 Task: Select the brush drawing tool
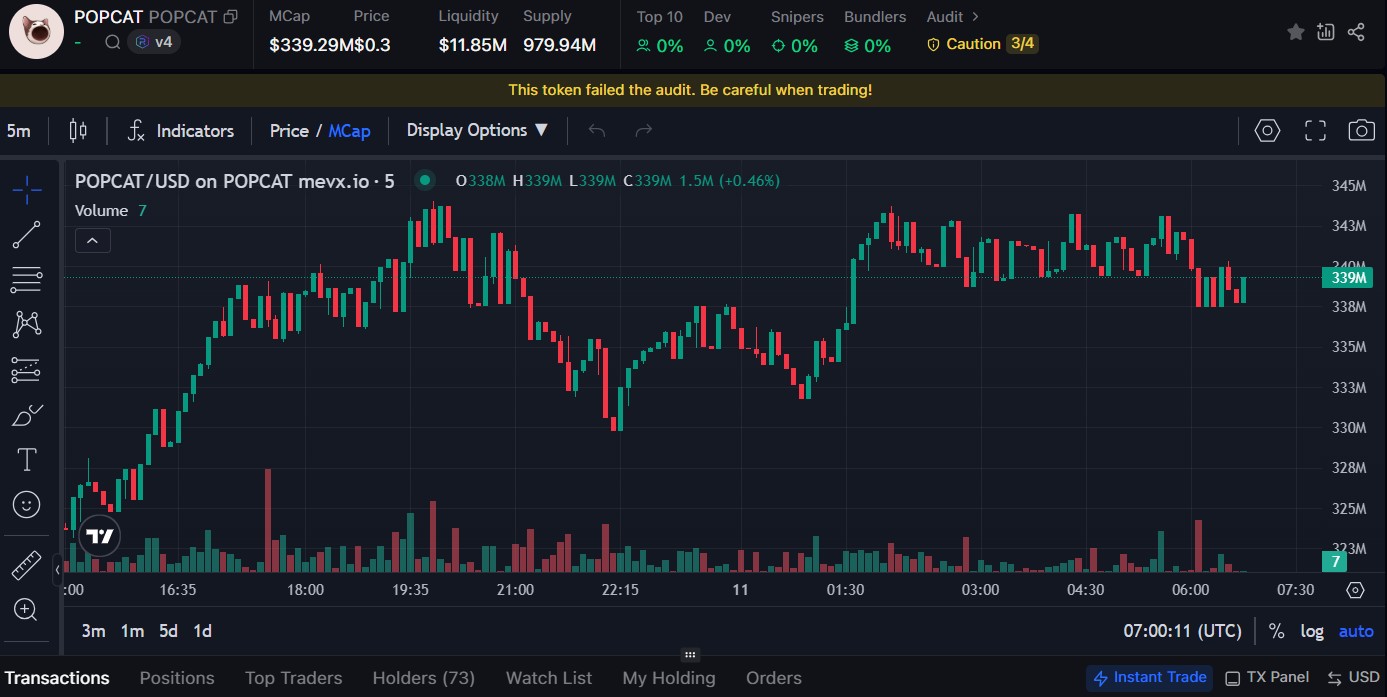[27, 415]
